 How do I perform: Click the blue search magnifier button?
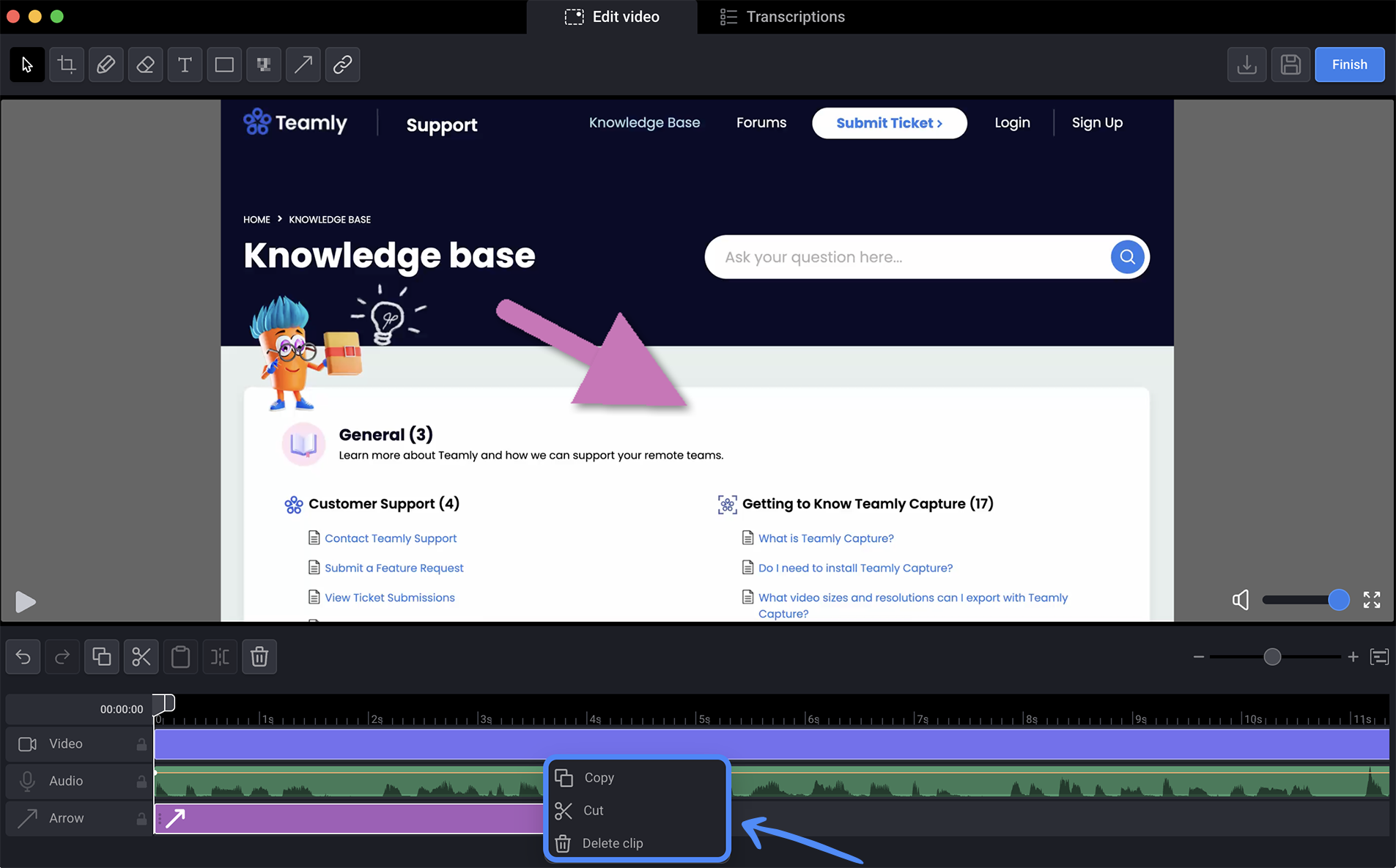[x=1127, y=257]
